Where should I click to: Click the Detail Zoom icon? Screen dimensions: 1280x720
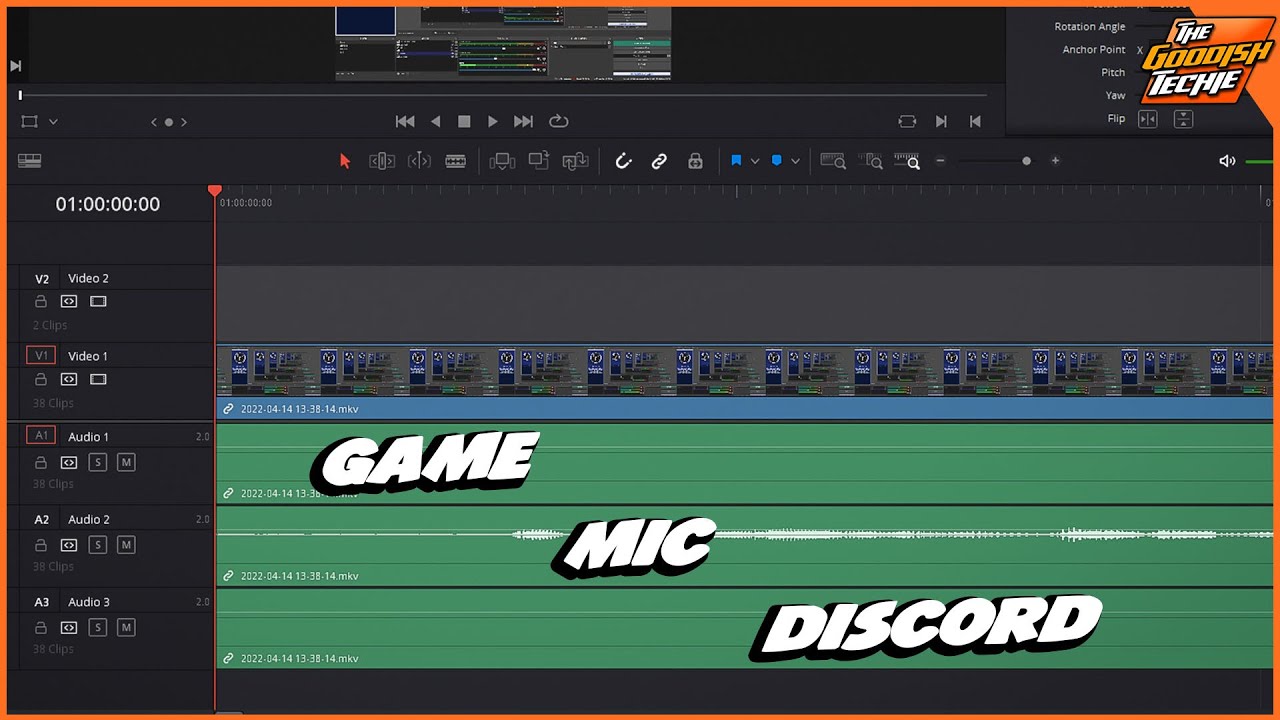click(x=871, y=161)
